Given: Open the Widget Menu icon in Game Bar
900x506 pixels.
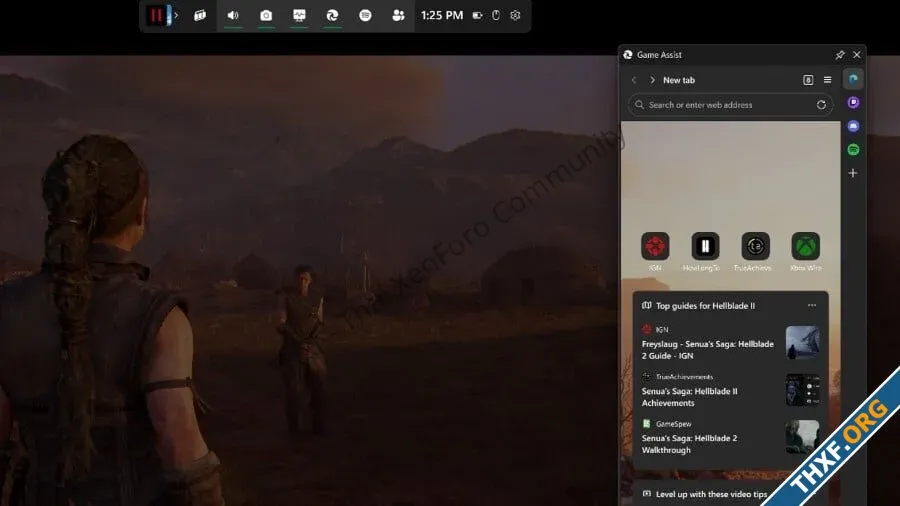Looking at the screenshot, I should point(200,15).
